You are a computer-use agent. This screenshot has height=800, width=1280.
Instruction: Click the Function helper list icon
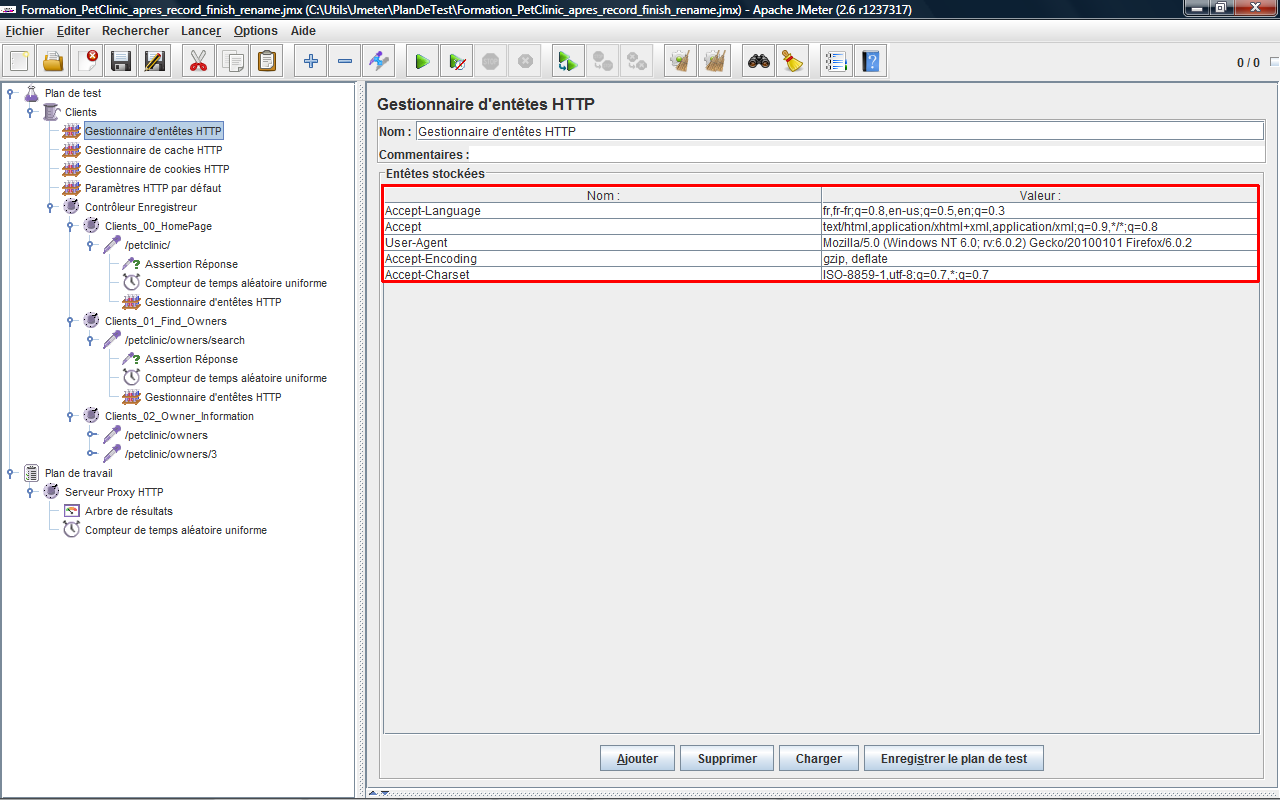[836, 62]
